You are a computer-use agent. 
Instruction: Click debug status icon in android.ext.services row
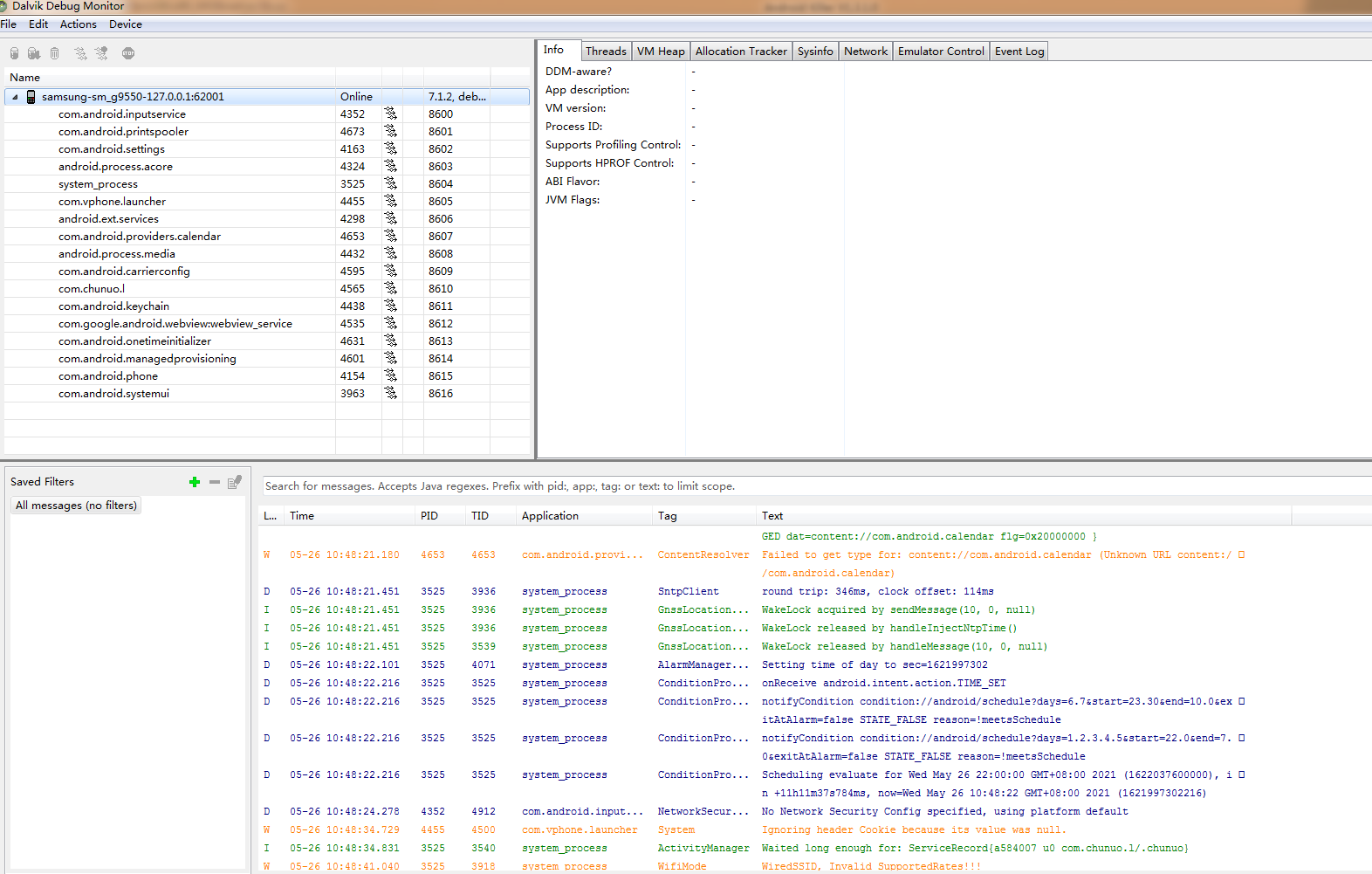click(x=390, y=218)
